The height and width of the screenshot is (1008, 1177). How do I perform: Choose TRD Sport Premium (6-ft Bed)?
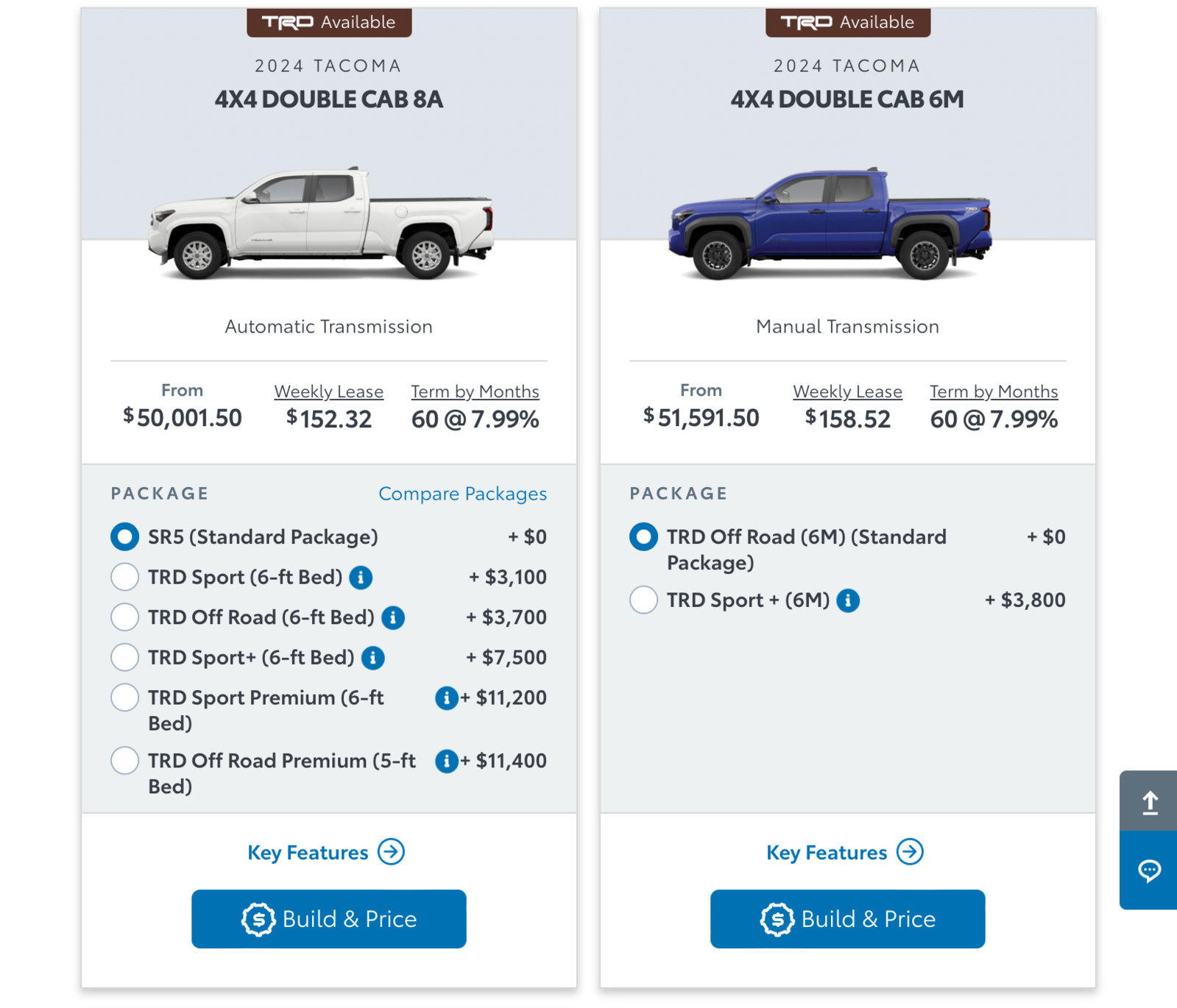pos(125,697)
